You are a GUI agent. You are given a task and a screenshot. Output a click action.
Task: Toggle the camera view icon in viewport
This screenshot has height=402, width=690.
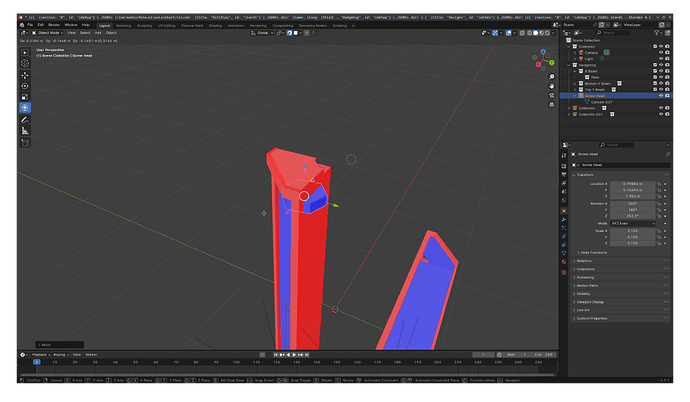(x=551, y=95)
